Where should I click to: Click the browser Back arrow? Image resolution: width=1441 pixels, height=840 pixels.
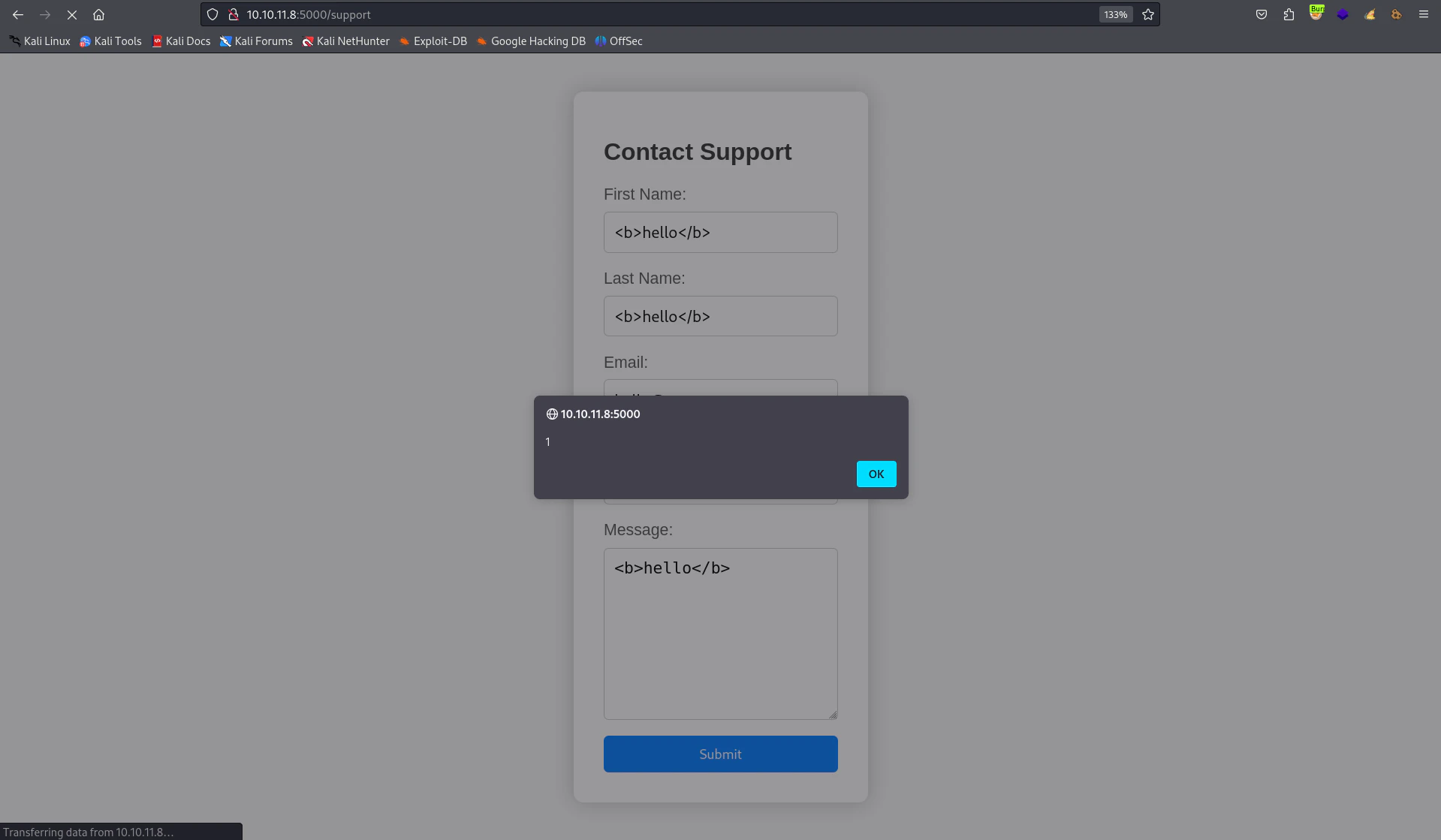18,14
